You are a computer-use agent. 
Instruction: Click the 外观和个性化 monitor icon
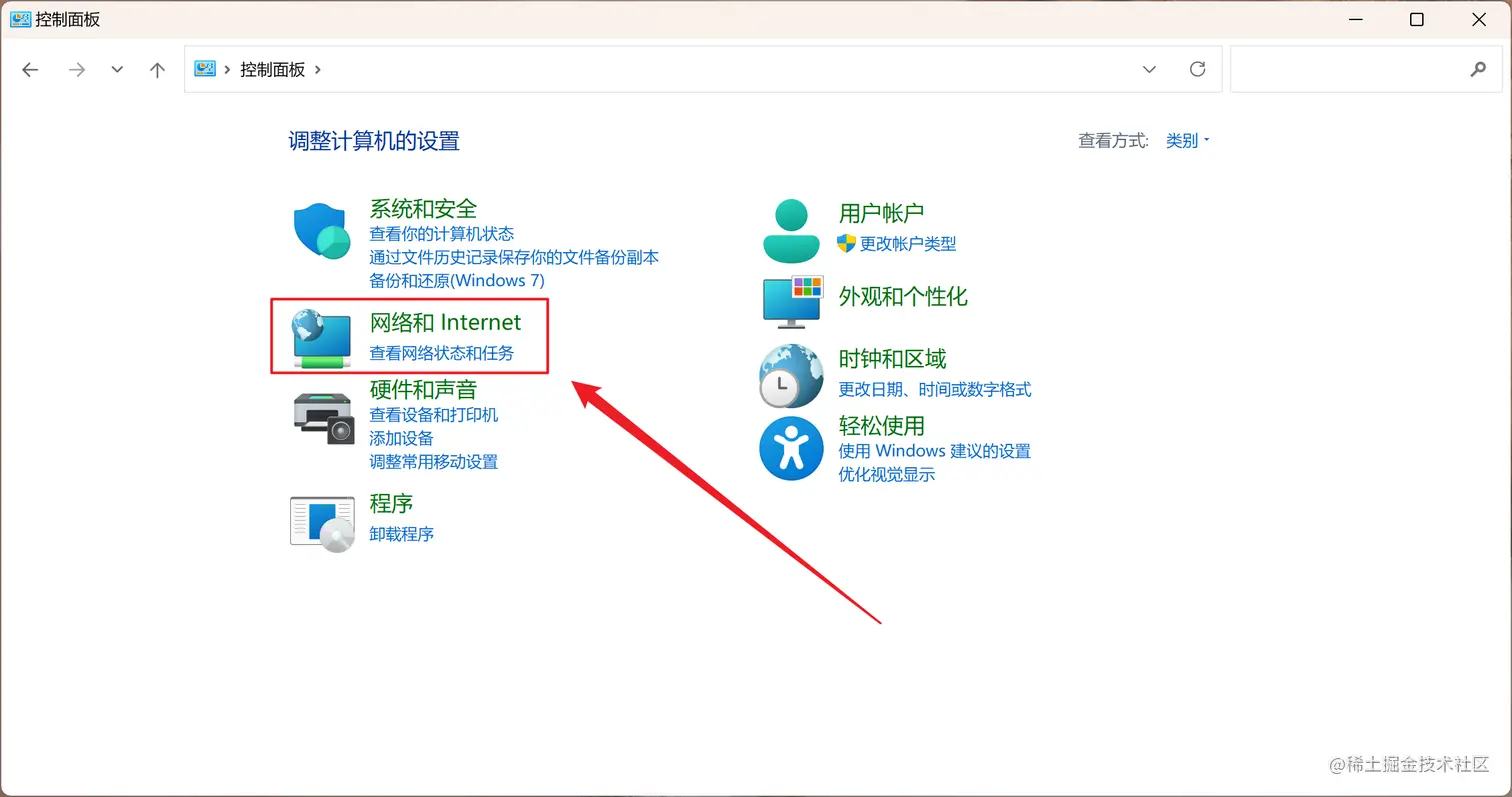[790, 303]
